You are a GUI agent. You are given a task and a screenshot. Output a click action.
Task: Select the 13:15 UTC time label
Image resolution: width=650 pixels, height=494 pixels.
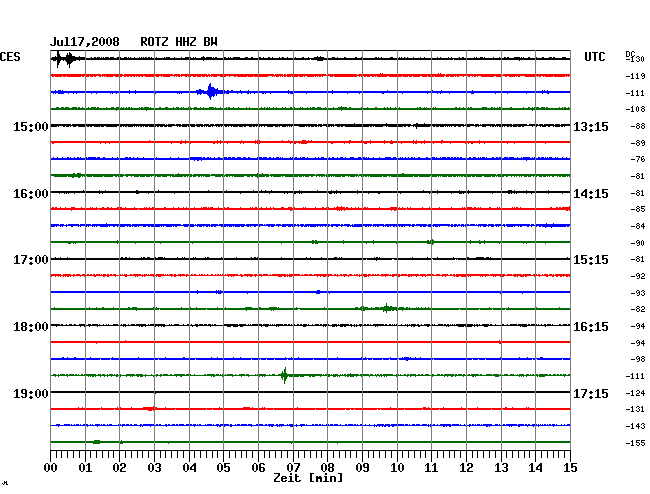591,127
